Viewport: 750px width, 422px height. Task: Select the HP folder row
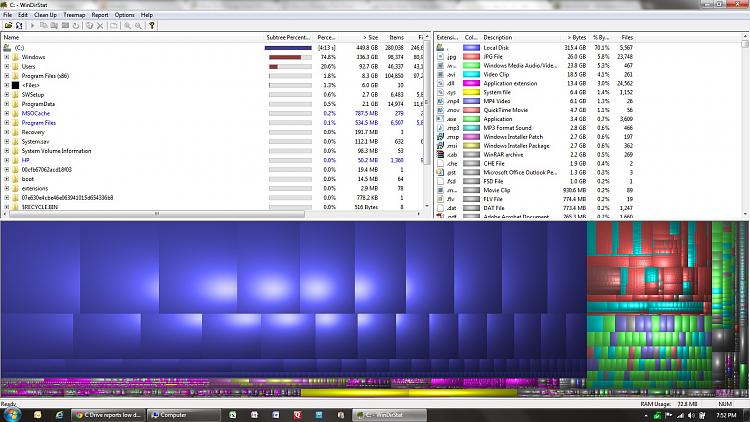(x=213, y=160)
